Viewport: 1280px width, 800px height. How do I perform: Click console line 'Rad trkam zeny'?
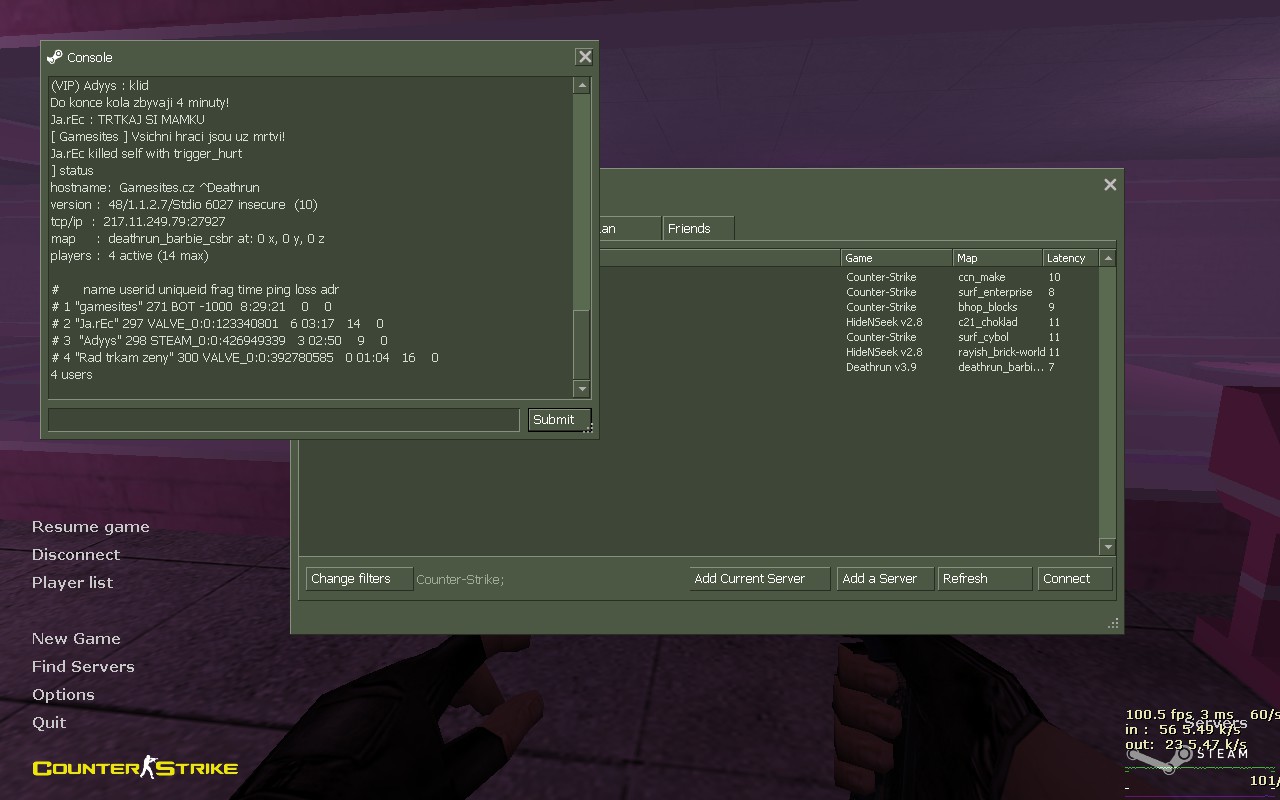[x=245, y=357]
